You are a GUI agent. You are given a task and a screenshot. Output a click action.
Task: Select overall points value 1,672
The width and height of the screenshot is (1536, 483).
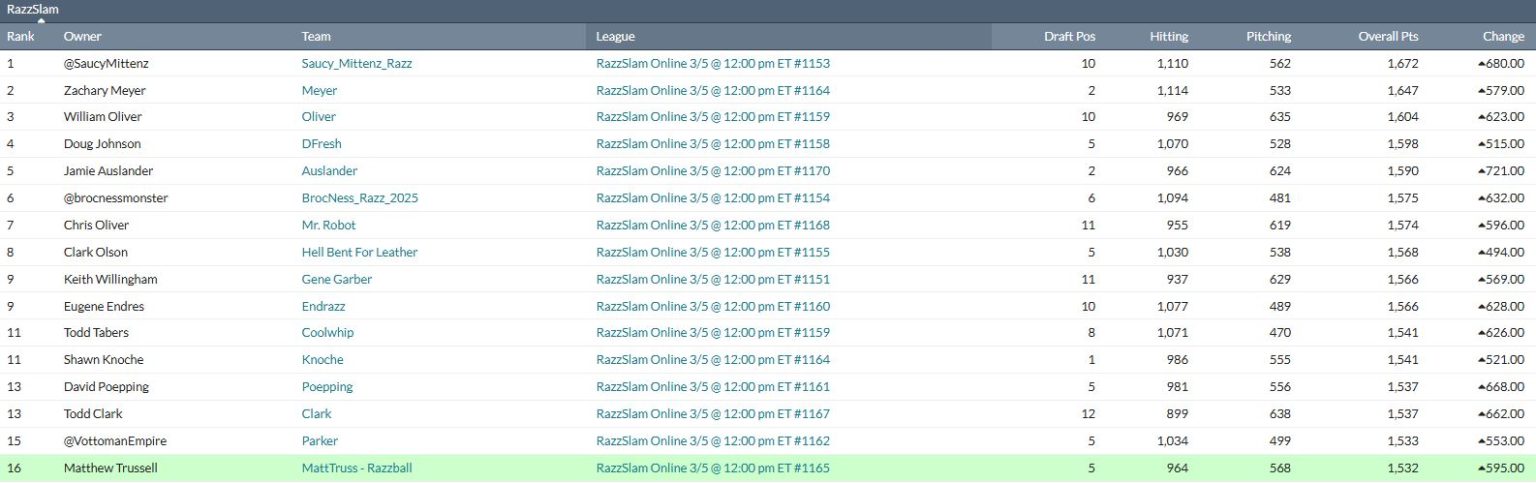point(1403,63)
